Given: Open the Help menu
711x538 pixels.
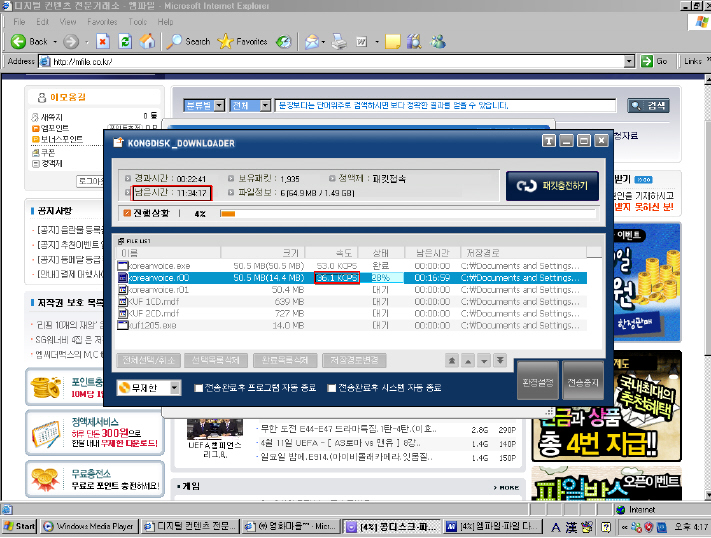Looking at the screenshot, I should [166, 22].
